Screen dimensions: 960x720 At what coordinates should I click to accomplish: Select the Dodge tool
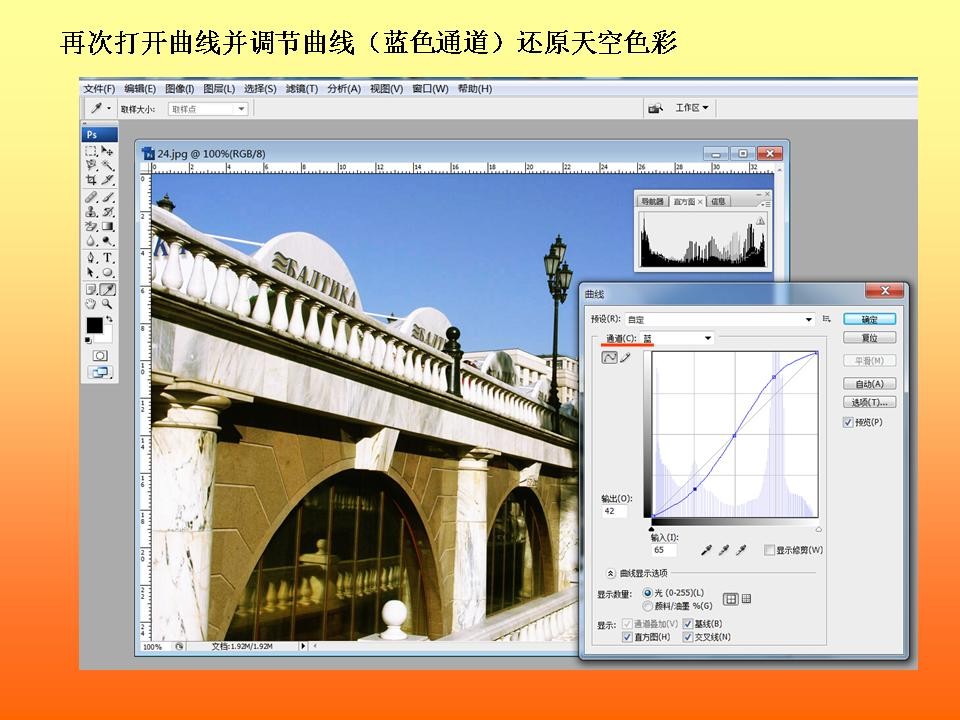pyautogui.click(x=108, y=241)
